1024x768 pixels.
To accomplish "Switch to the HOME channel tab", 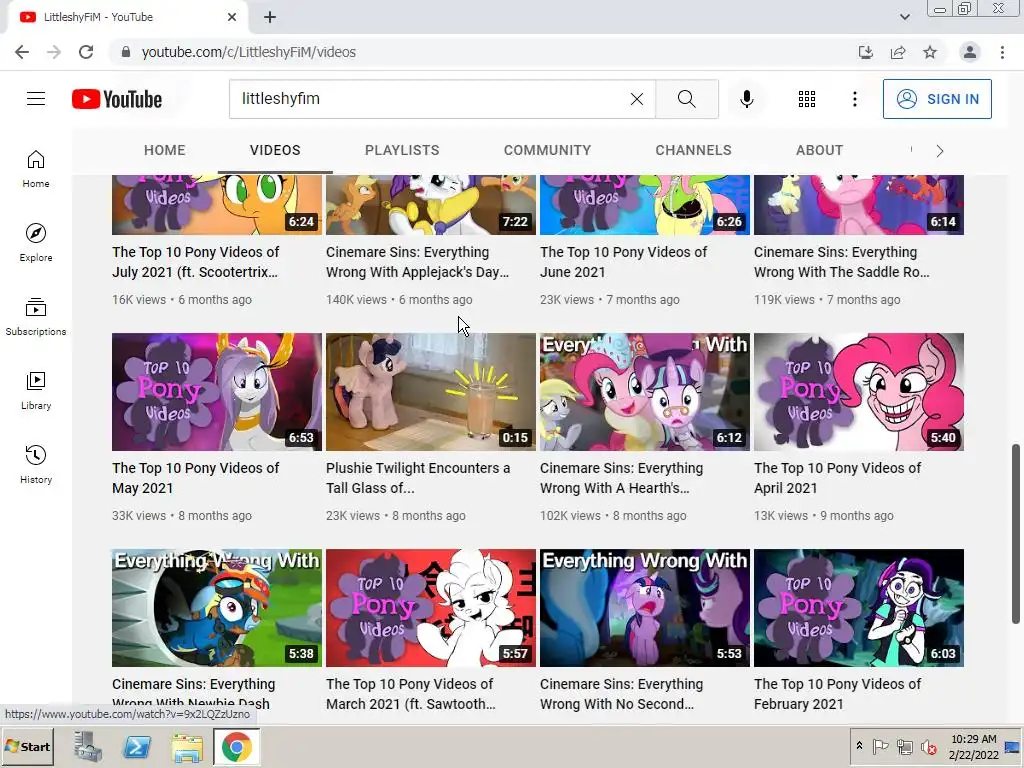I will click(x=165, y=150).
